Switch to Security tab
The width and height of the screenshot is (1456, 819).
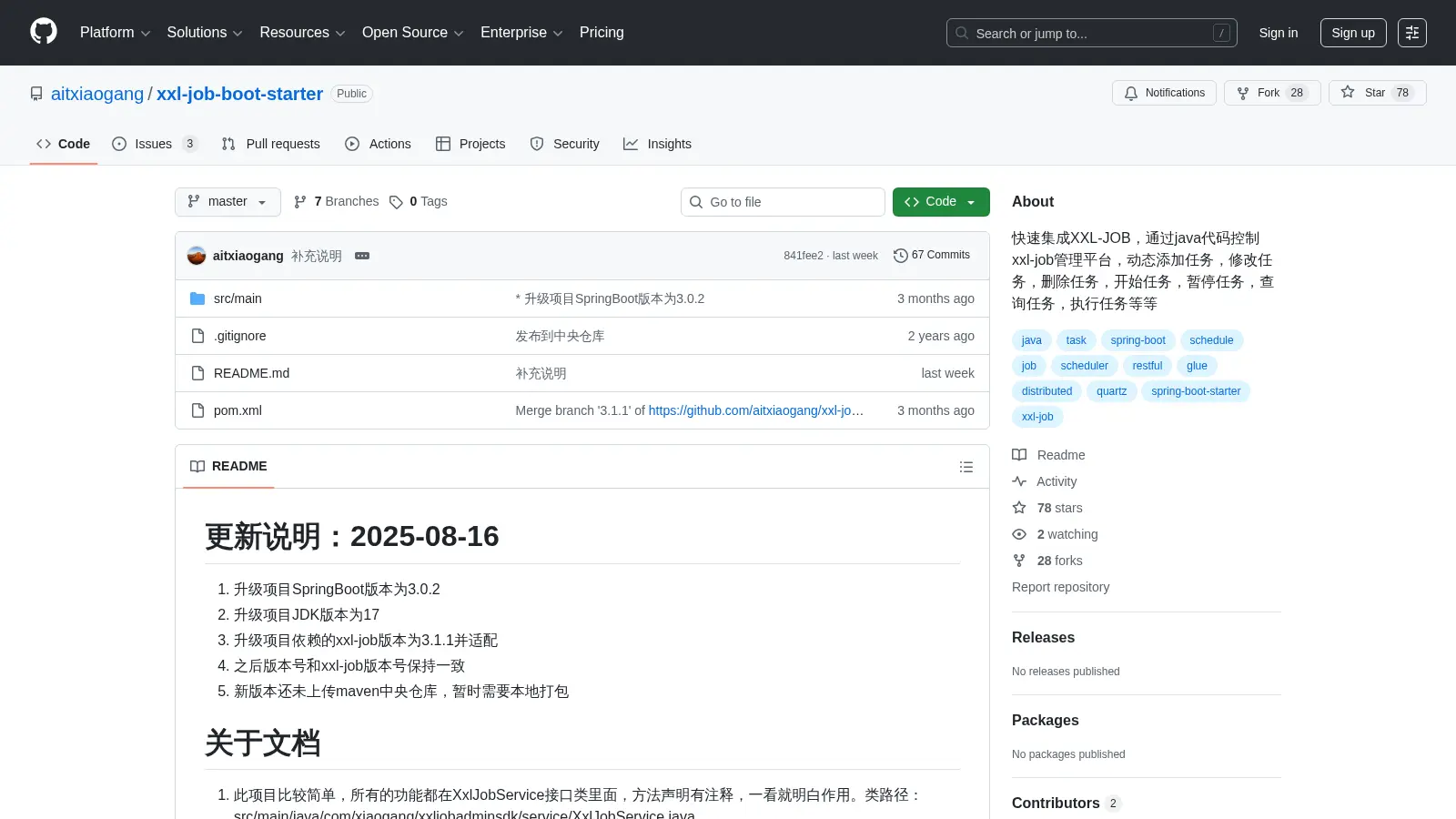point(565,144)
